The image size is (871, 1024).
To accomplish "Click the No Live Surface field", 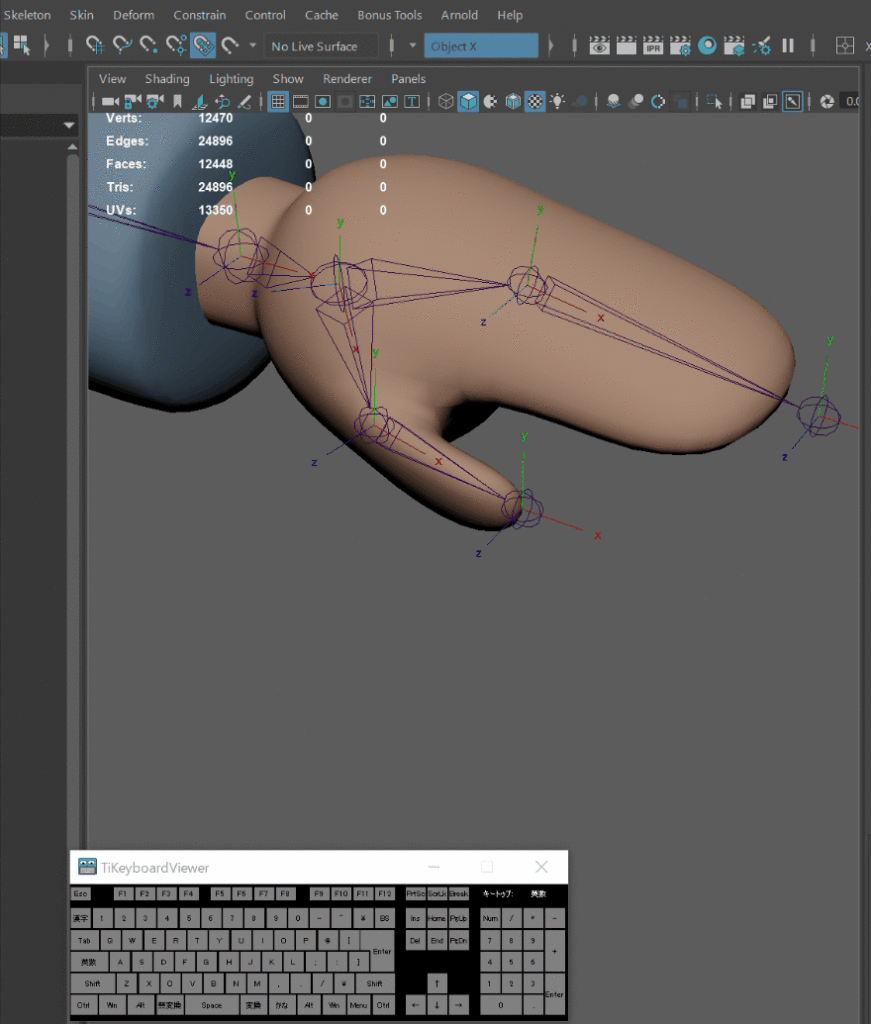I will 321,46.
